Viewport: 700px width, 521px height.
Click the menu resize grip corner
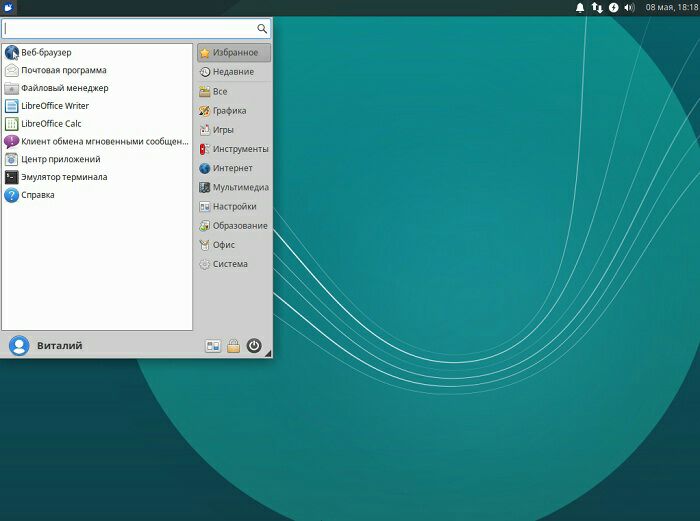268,354
